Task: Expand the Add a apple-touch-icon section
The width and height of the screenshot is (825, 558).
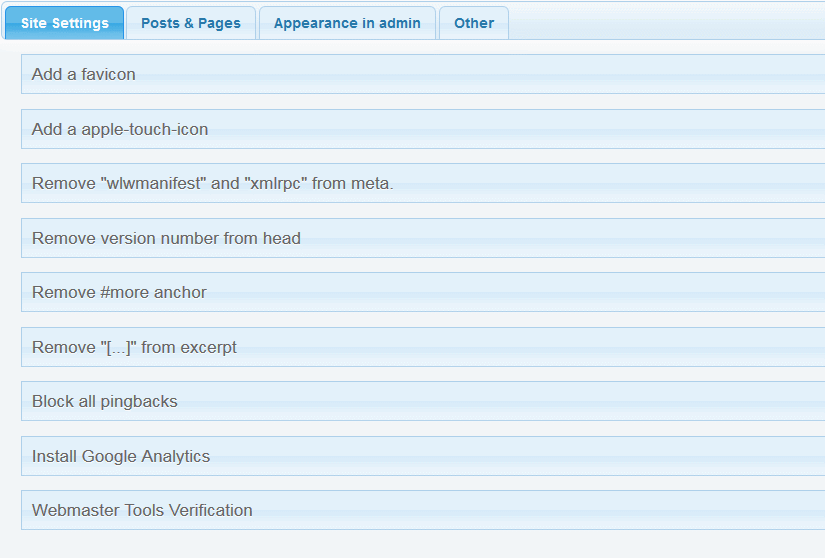Action: (423, 129)
